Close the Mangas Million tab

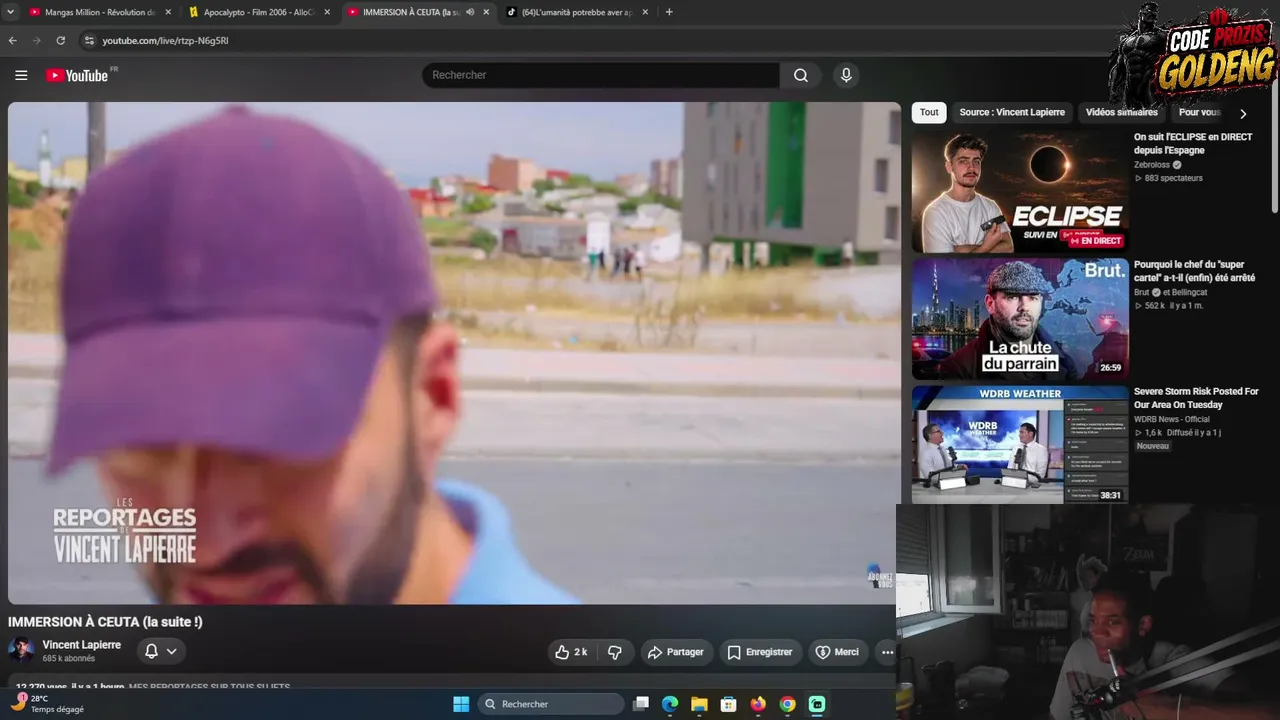point(168,12)
